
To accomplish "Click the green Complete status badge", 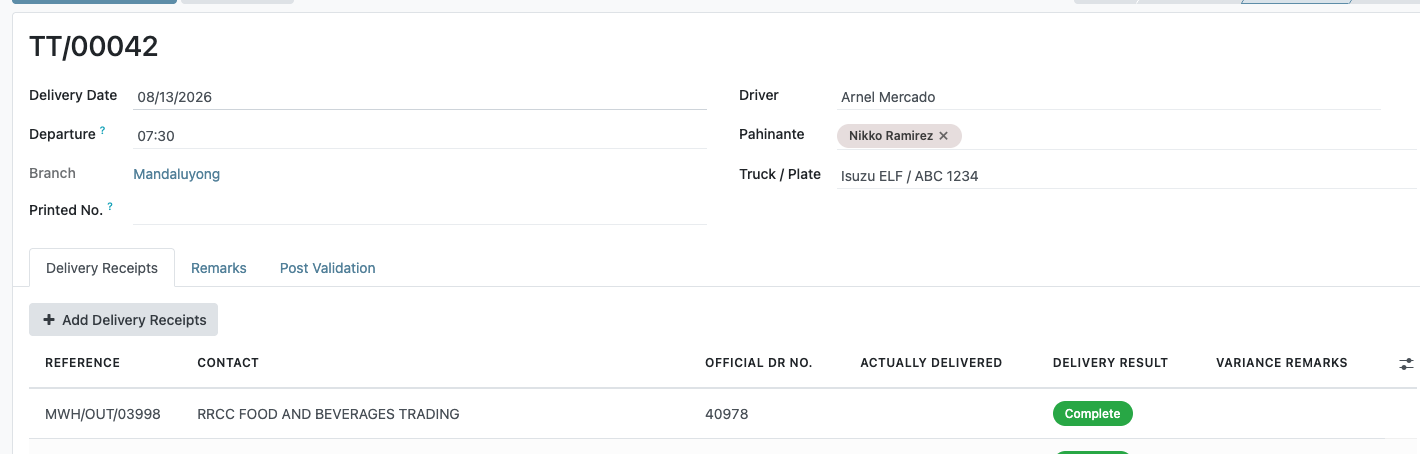I will [1093, 414].
